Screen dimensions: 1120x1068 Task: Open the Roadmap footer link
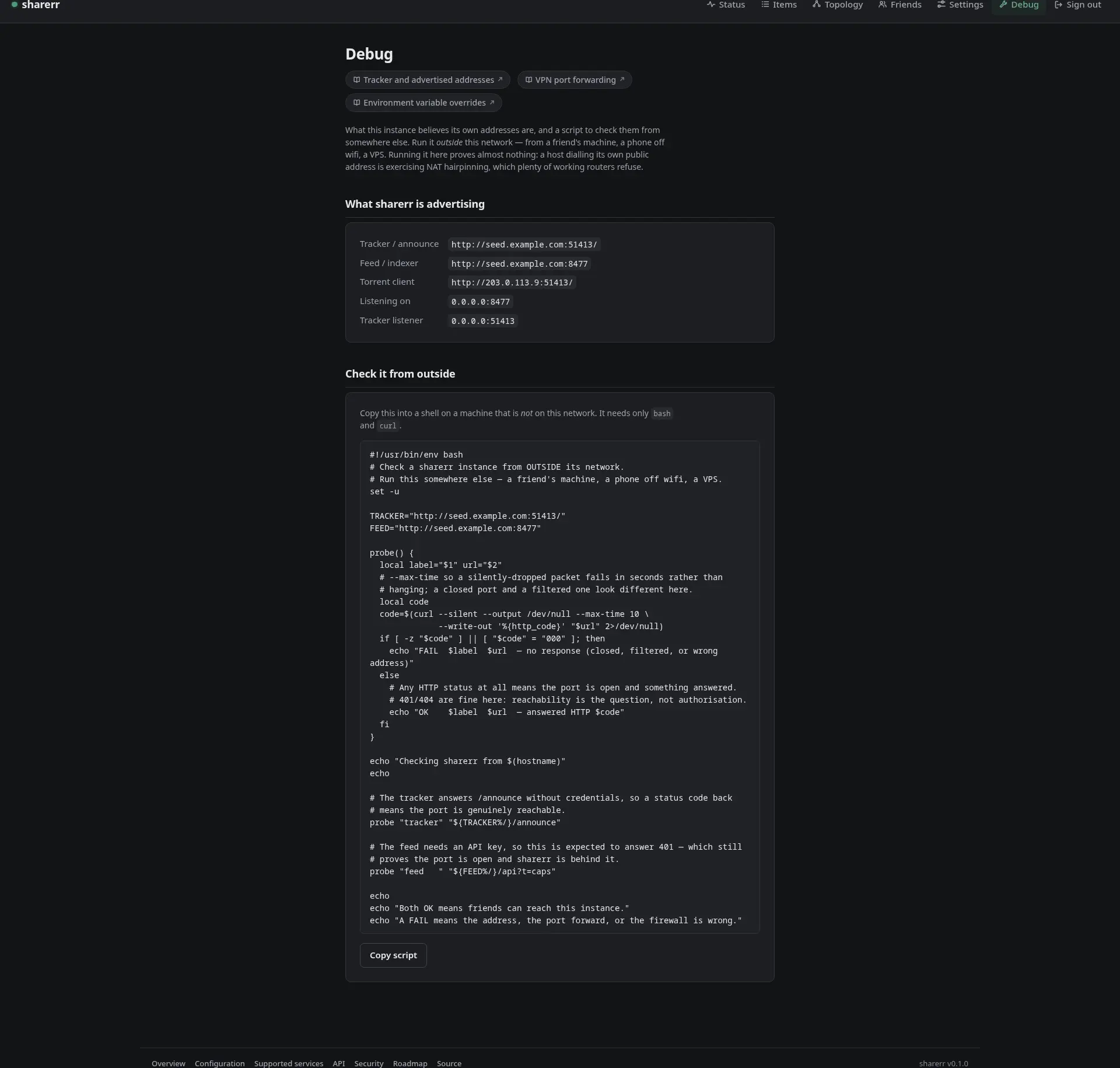(410, 1063)
